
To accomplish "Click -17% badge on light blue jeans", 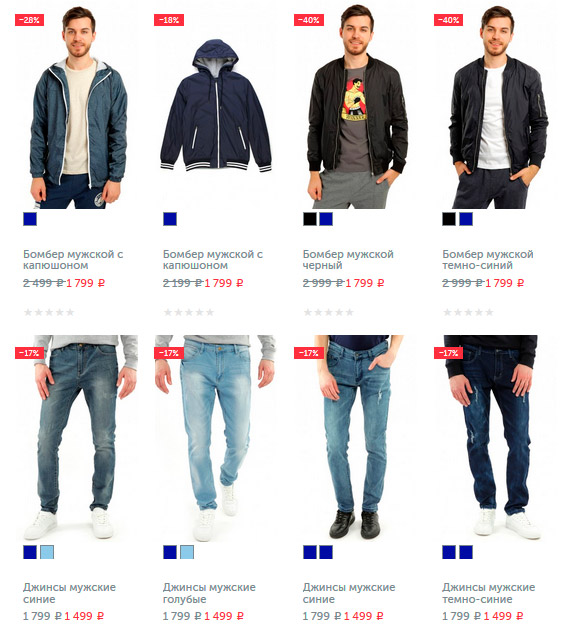I will click(169, 353).
